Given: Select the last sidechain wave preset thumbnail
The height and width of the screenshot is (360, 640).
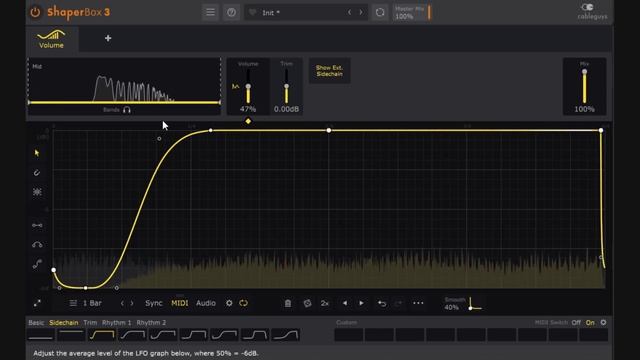Looking at the screenshot, I should [286, 335].
